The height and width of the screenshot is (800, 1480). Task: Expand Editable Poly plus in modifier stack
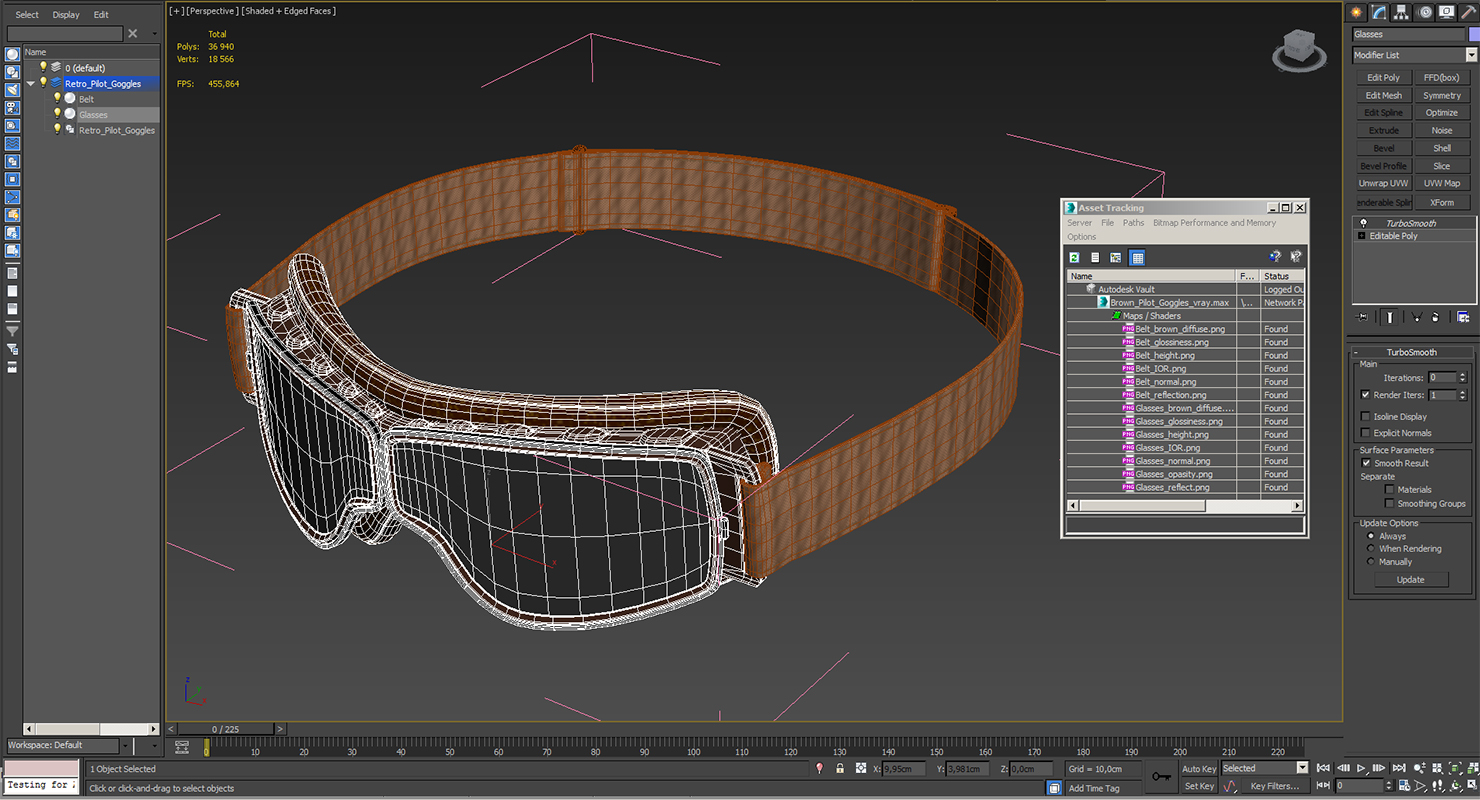[1361, 236]
